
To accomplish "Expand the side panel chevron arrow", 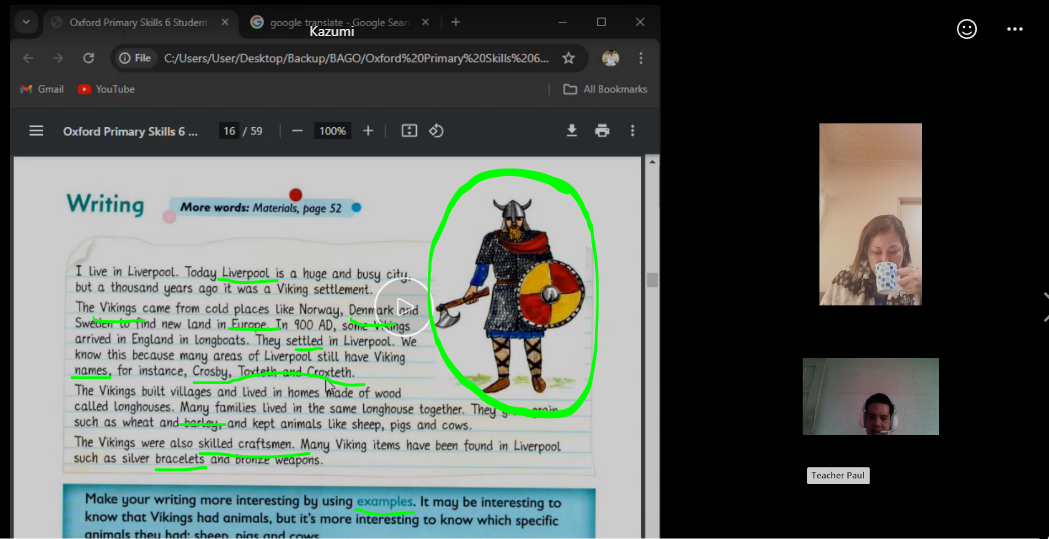I will [1045, 306].
